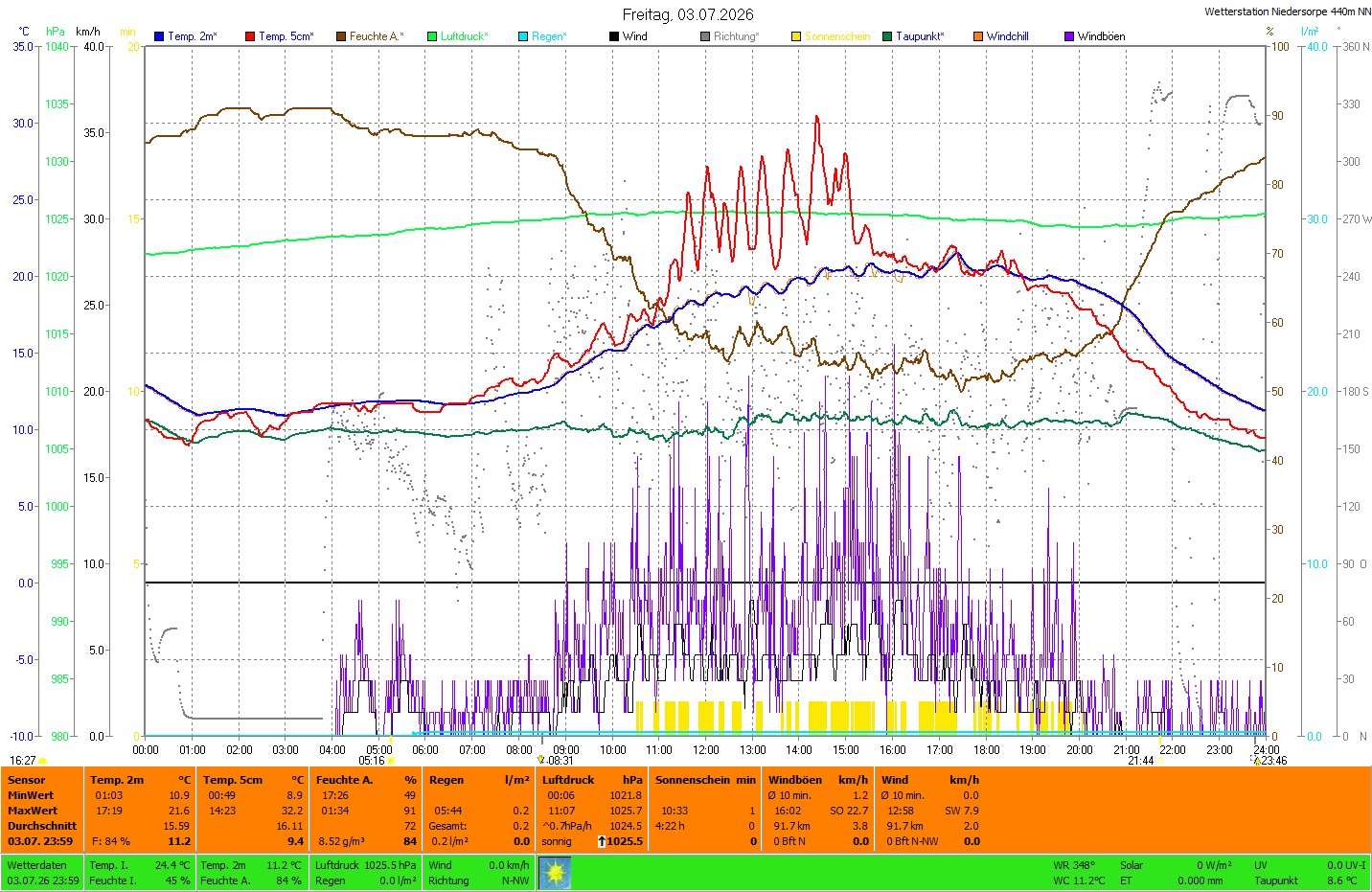Click the moon marker at 16:27
The width and height of the screenshot is (1372, 892).
[43, 761]
